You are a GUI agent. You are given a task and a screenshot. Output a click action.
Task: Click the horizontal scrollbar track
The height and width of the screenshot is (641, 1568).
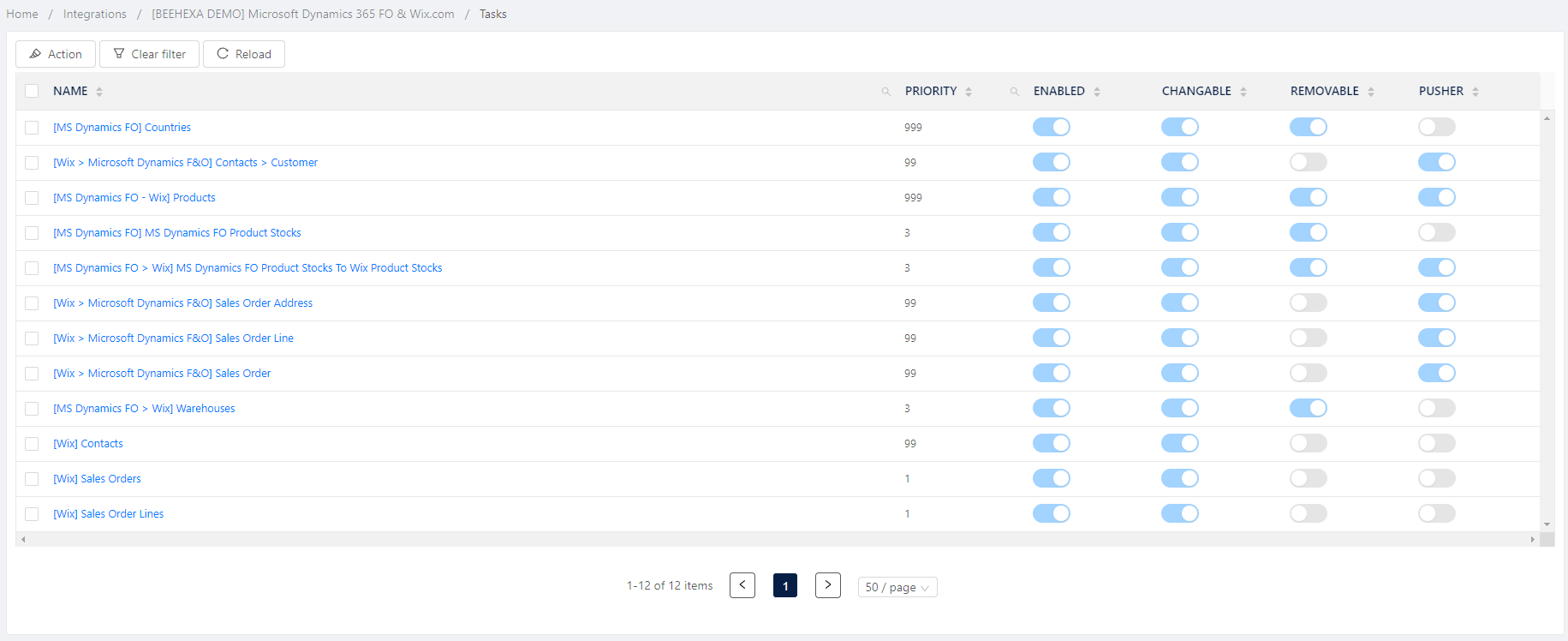(x=778, y=539)
